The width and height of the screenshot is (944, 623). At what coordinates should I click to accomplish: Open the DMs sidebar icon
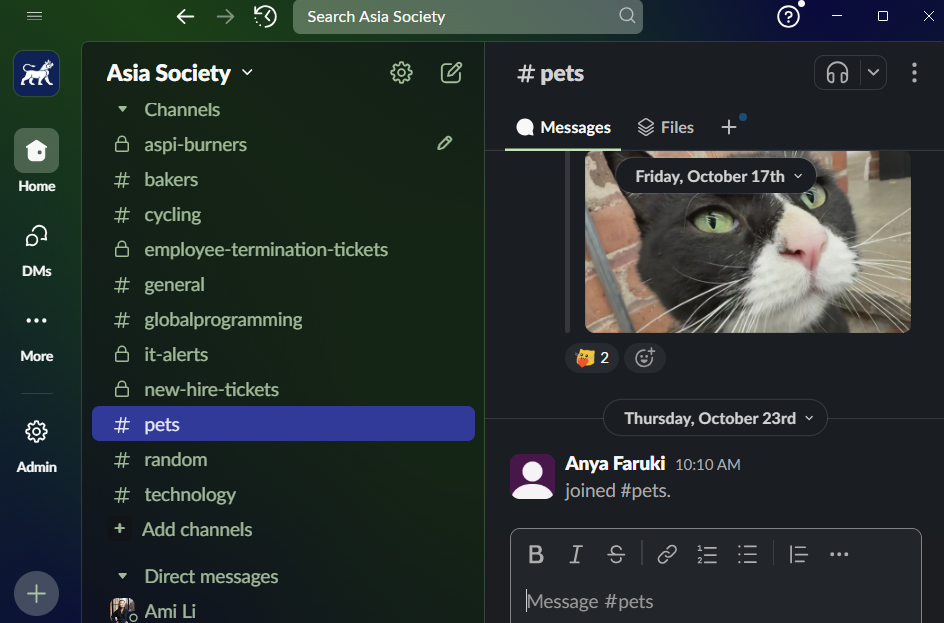pyautogui.click(x=37, y=248)
